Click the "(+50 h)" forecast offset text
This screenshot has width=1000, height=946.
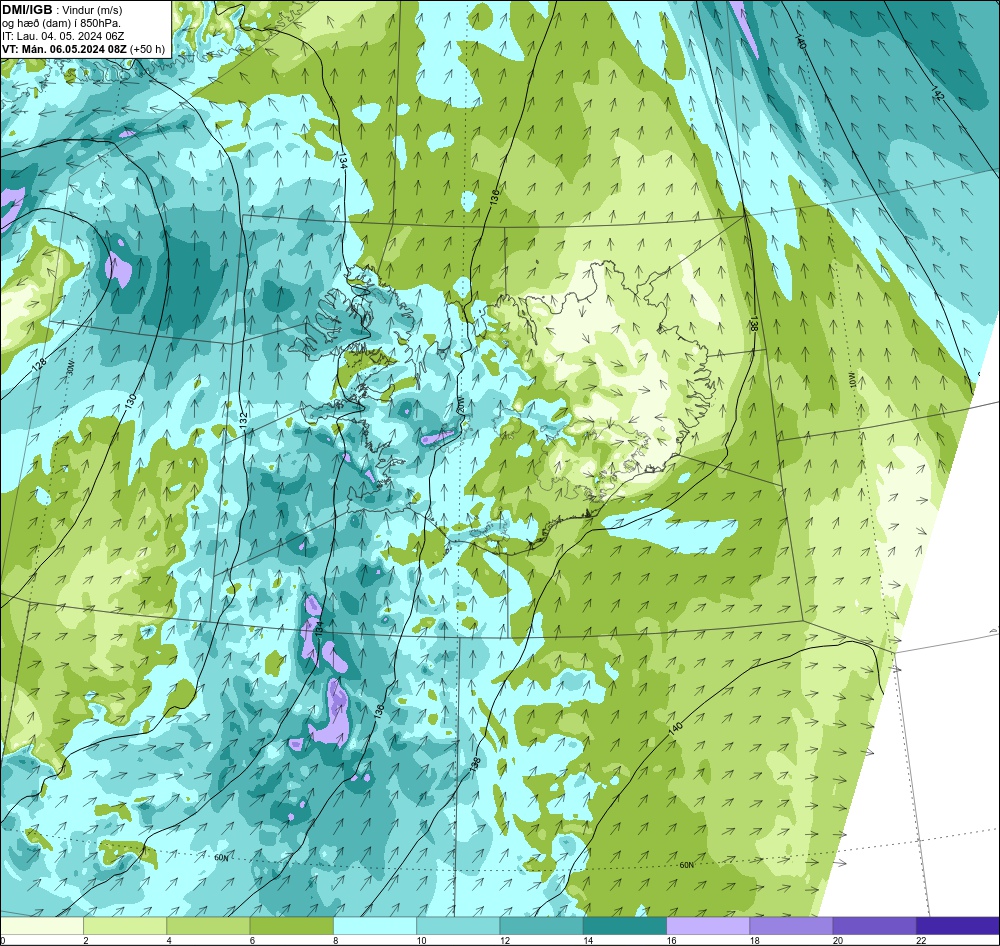coord(147,49)
